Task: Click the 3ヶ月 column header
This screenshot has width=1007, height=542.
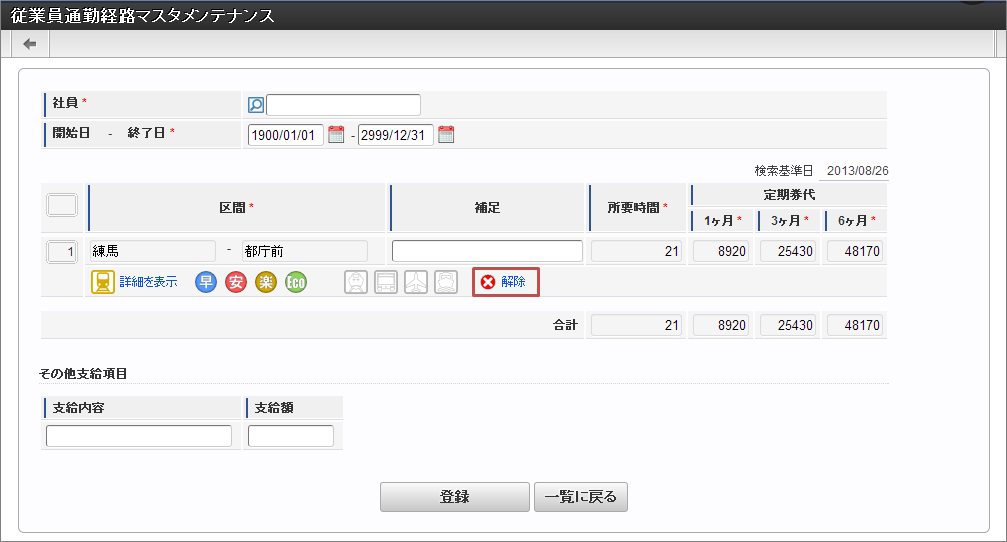Action: (789, 220)
